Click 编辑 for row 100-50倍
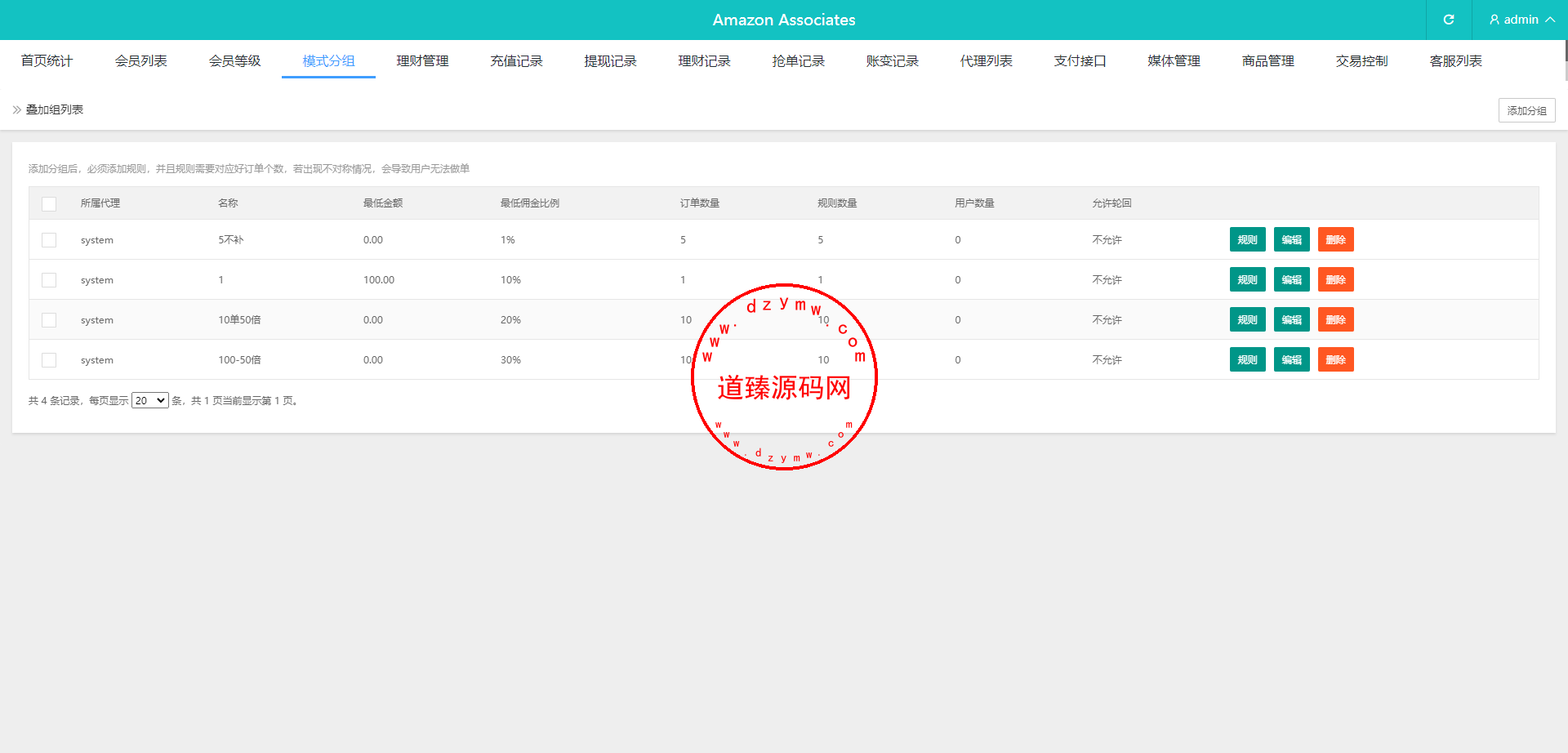Viewport: 1568px width, 753px height. point(1291,359)
